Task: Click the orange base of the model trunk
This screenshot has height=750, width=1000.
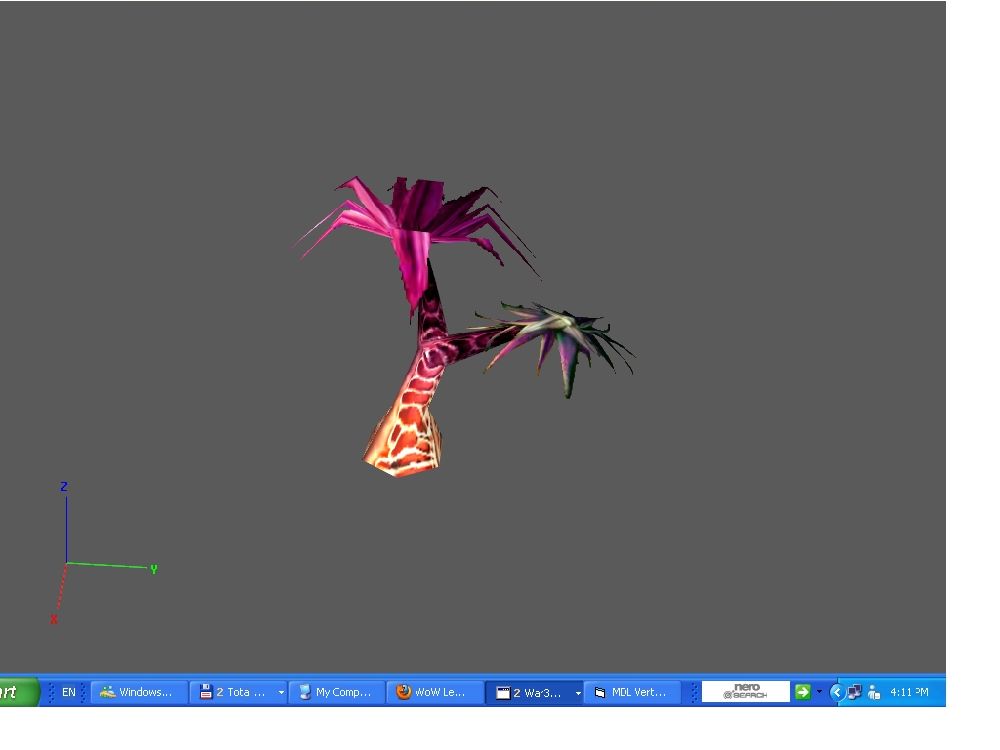Action: (404, 440)
